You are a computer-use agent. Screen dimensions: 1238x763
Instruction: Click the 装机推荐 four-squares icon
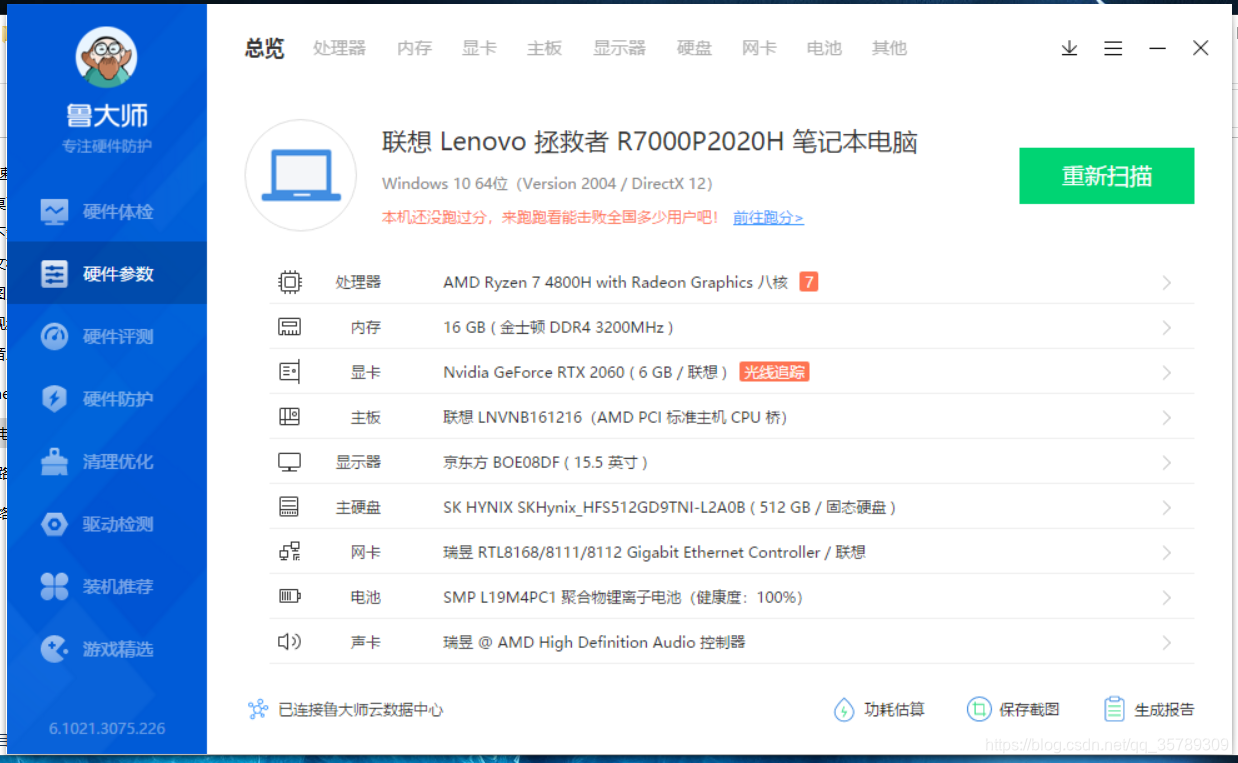(54, 587)
